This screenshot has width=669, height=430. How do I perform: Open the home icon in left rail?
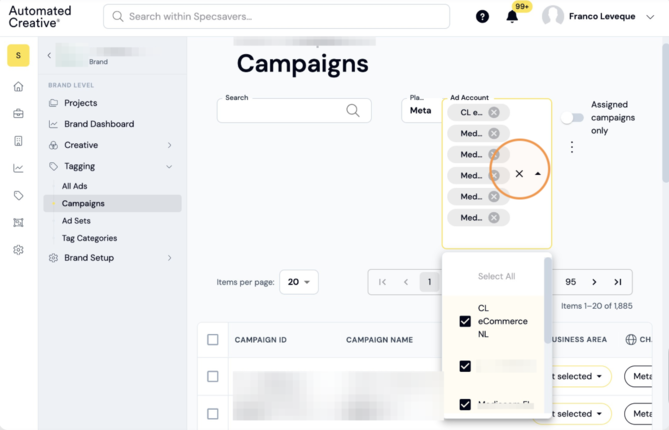tap(18, 87)
